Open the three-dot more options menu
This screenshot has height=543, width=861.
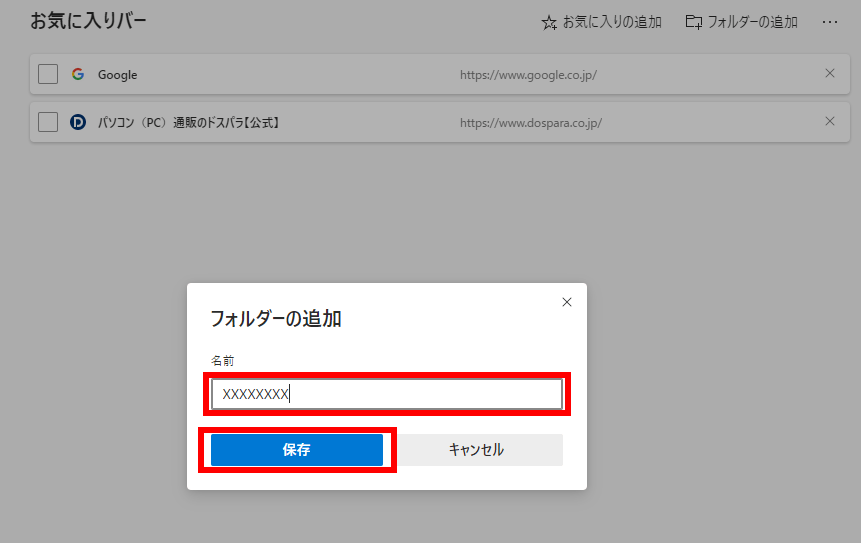pos(830,22)
